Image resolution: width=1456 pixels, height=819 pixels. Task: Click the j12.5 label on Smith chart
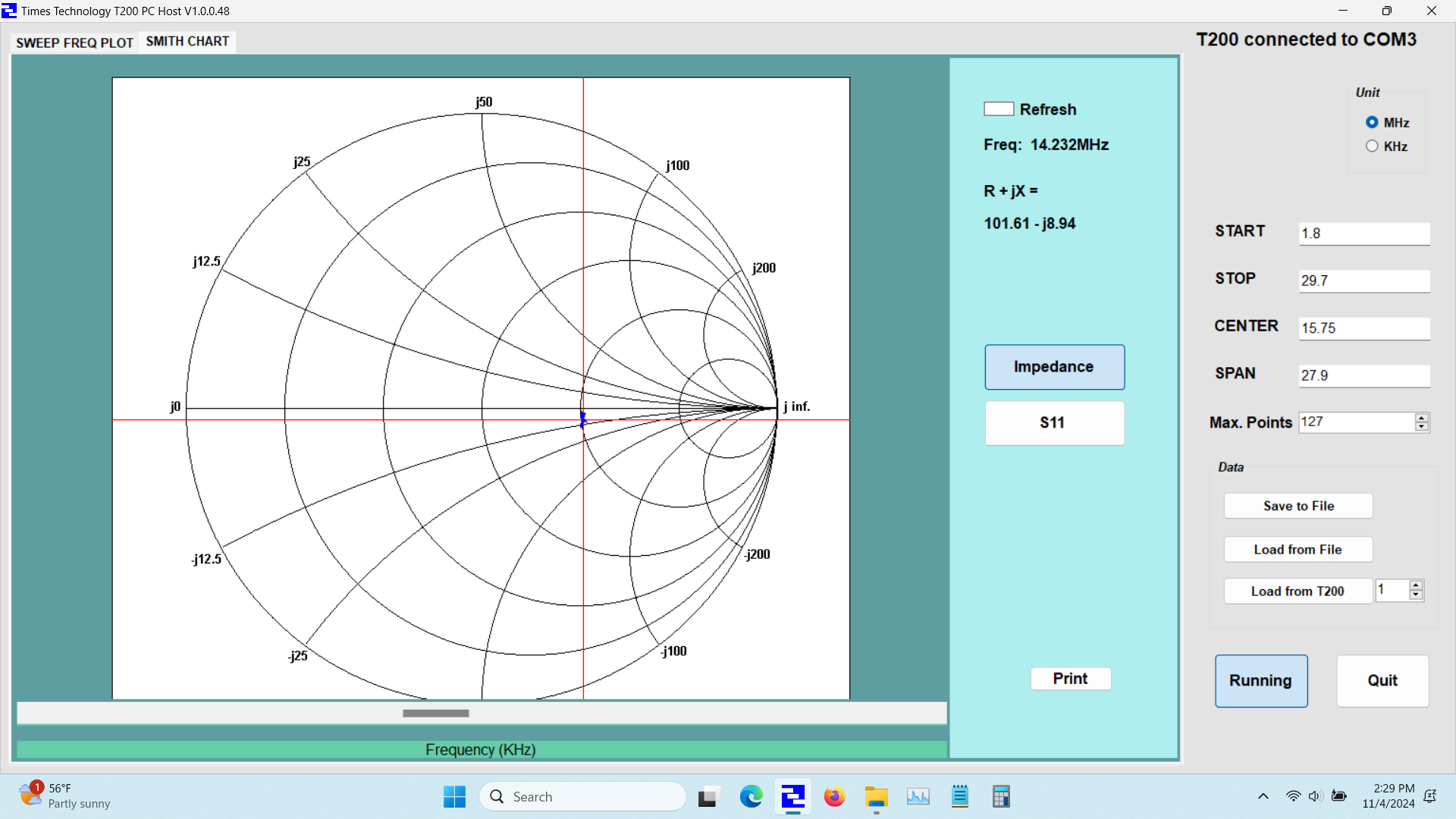coord(206,261)
